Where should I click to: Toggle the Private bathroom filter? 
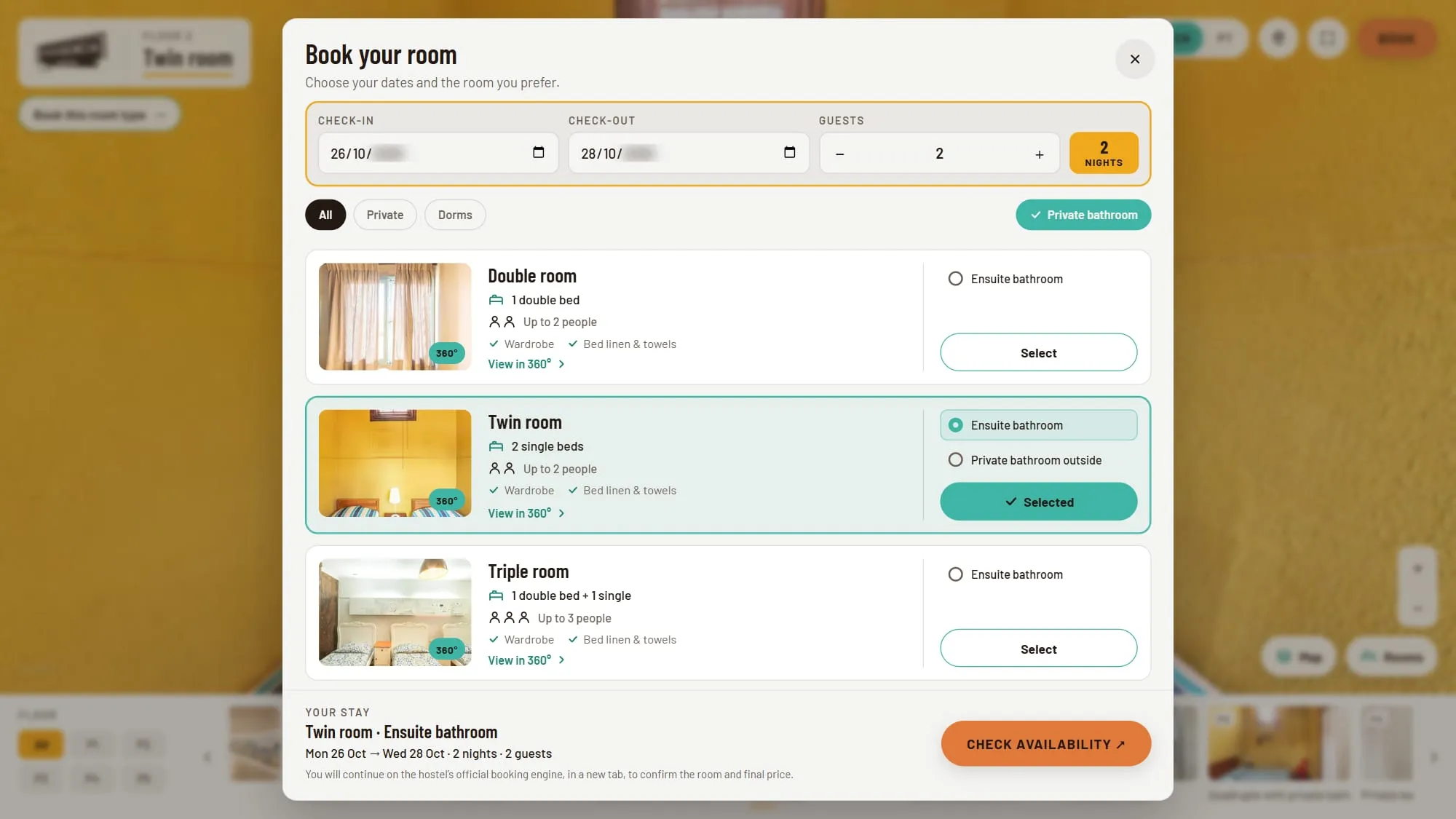(x=1083, y=215)
